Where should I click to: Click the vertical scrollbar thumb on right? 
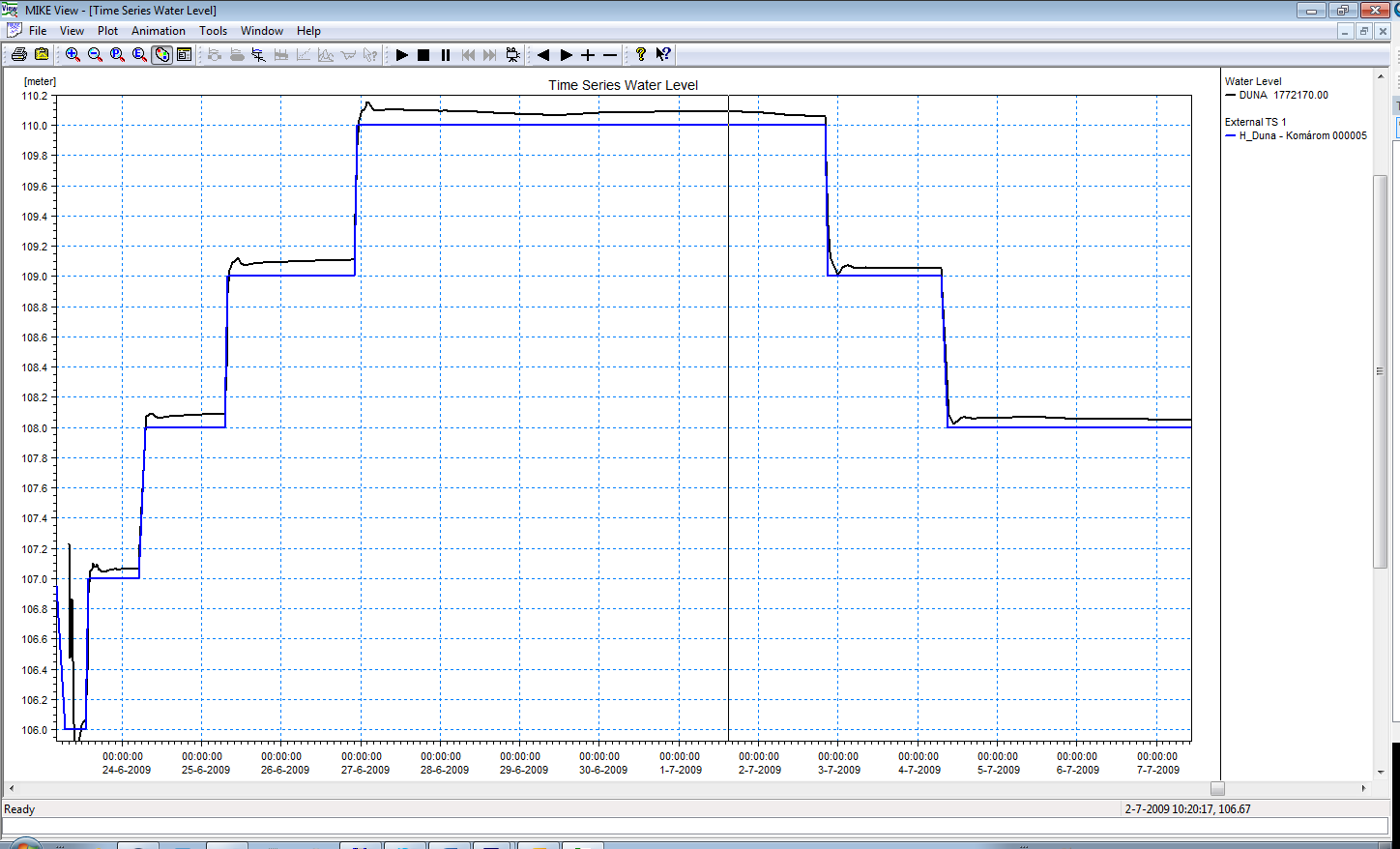pyautogui.click(x=1380, y=371)
